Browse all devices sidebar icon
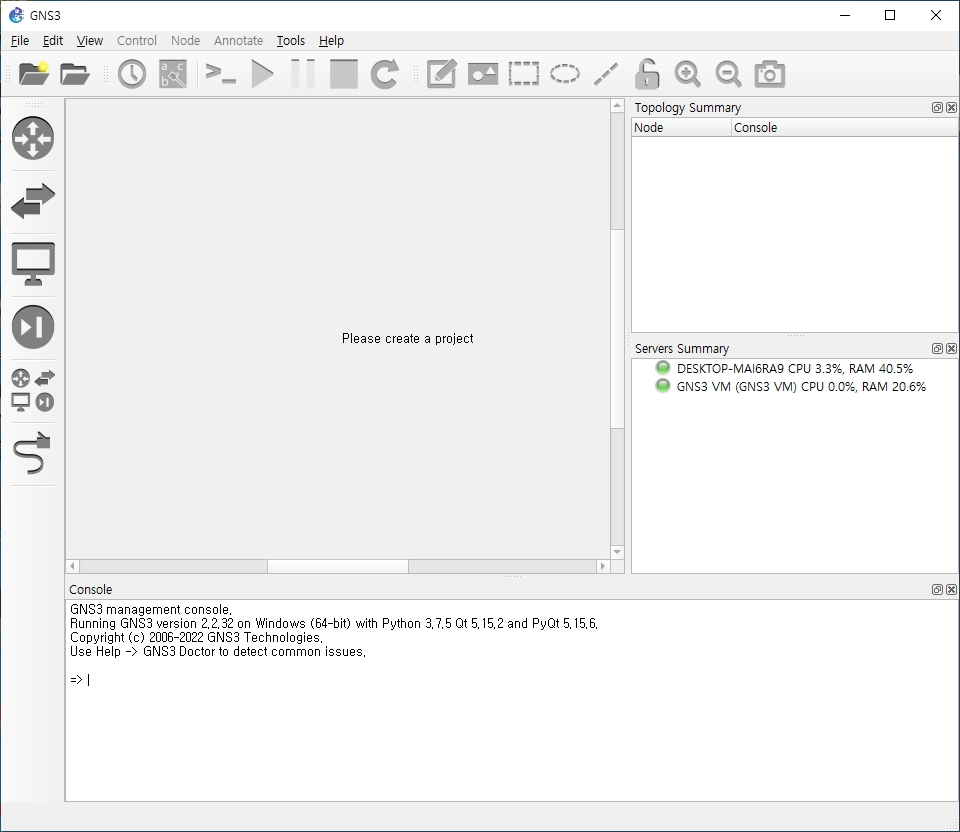 click(33, 390)
